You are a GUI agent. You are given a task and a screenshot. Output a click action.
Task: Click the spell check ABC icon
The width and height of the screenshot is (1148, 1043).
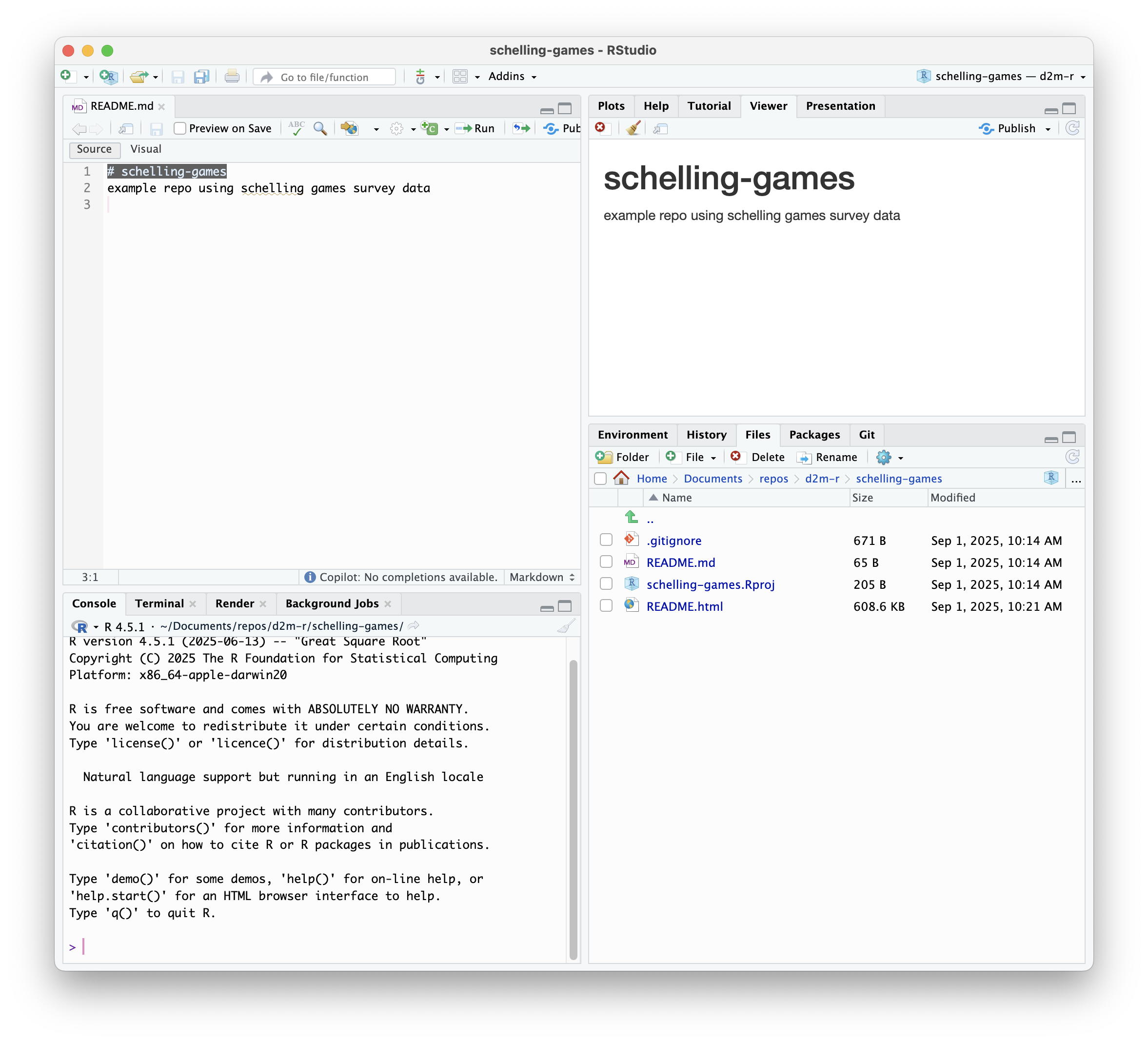[296, 128]
